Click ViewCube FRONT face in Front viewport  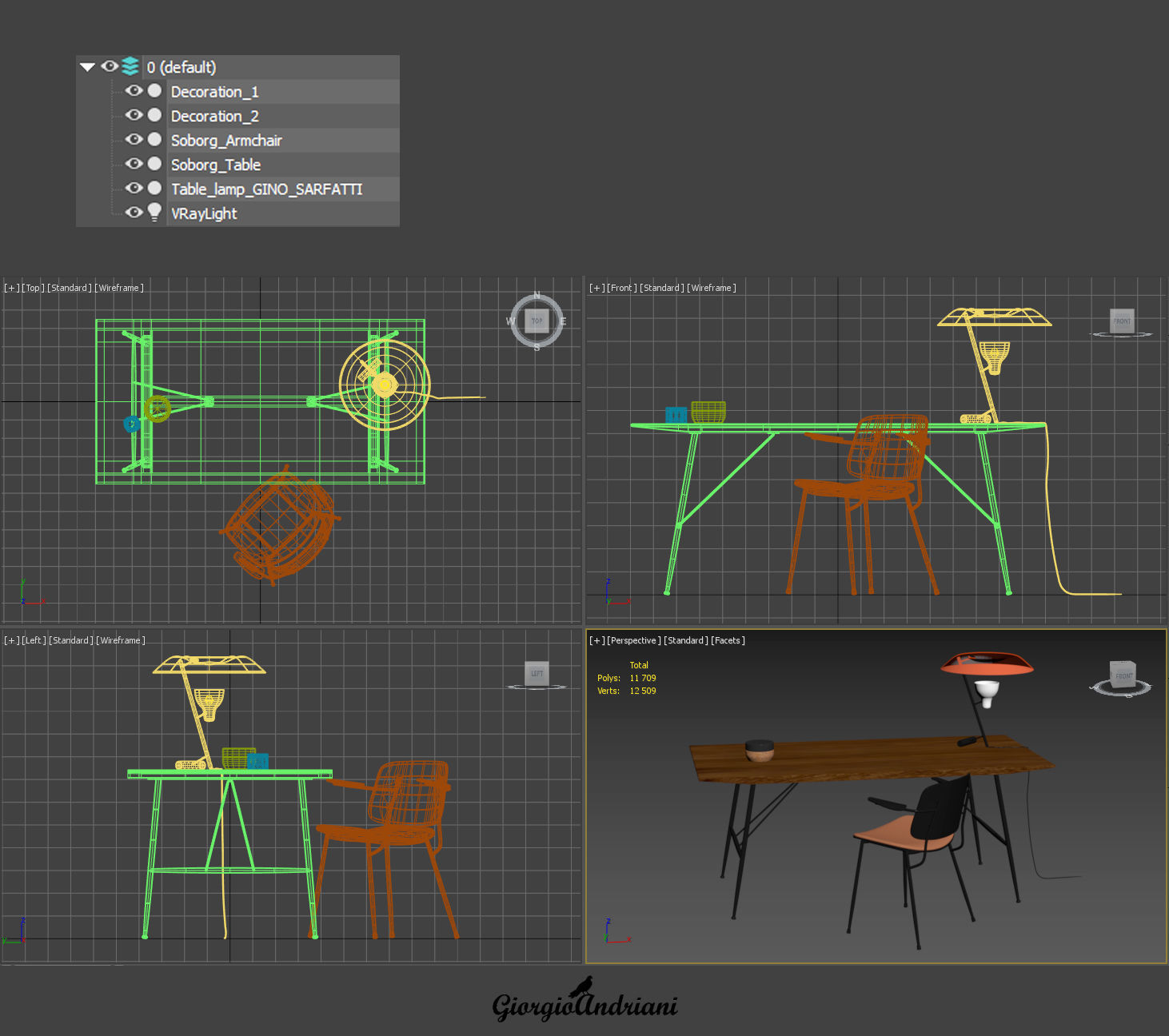pos(1122,321)
